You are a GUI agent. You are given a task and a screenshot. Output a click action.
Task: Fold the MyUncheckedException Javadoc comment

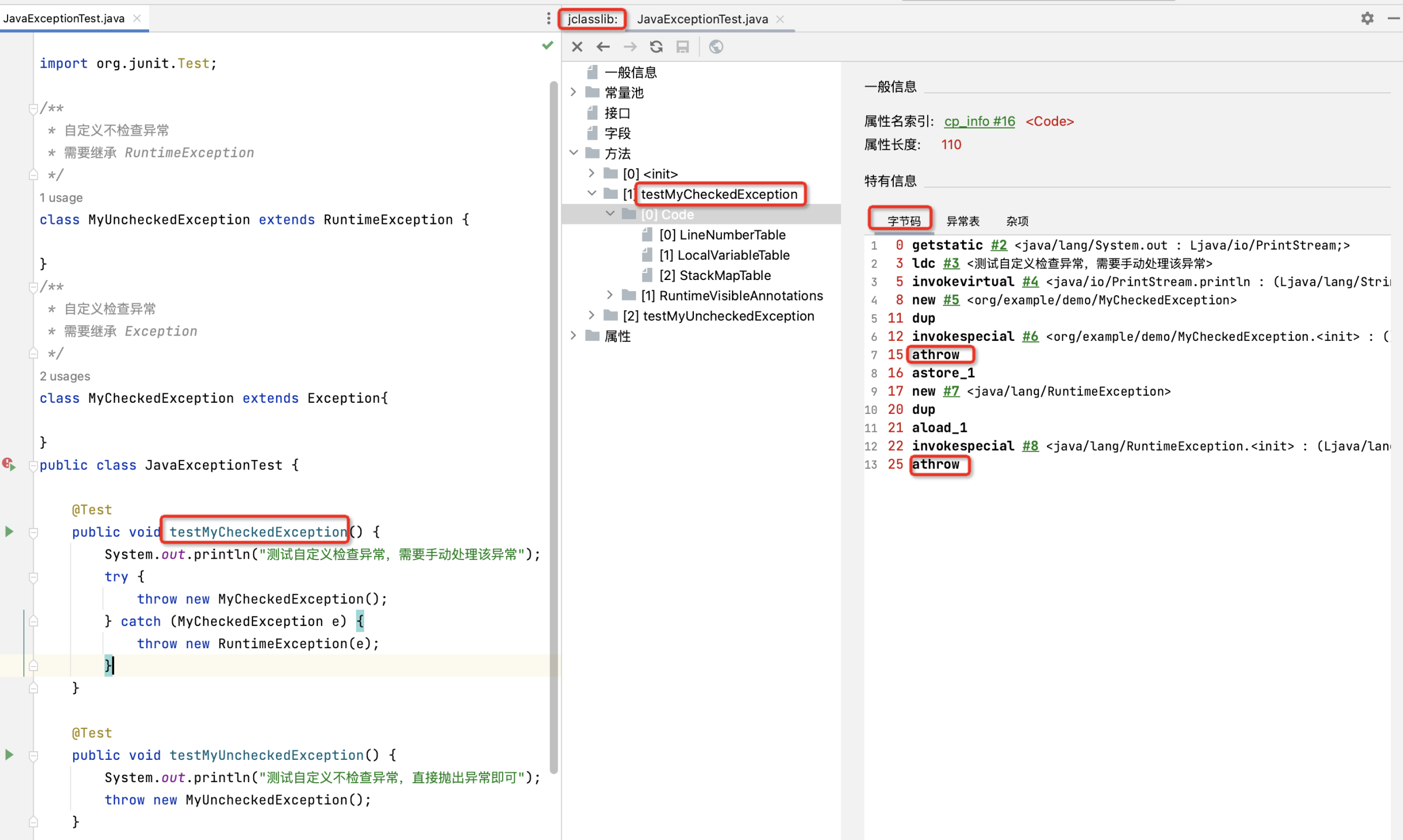[33, 109]
